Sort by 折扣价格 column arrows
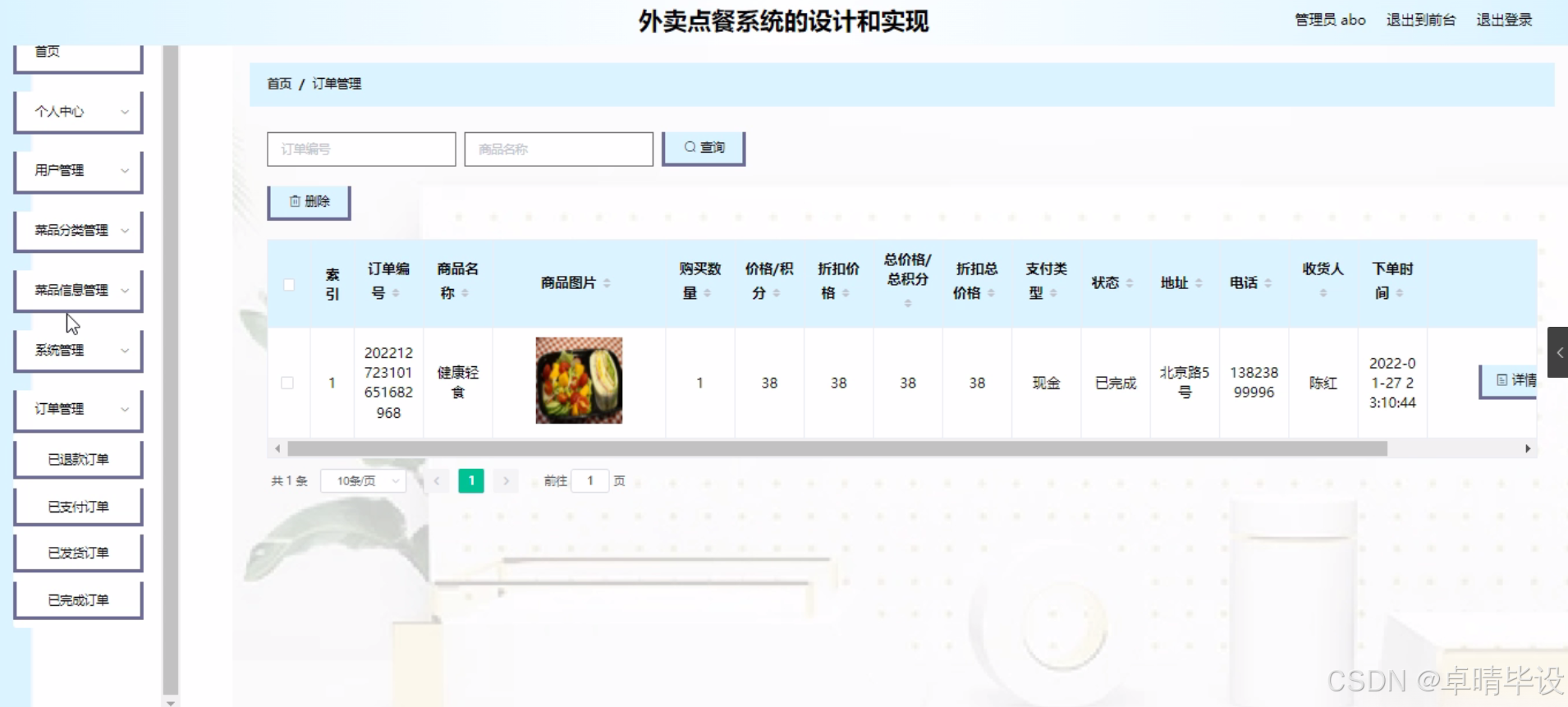 [846, 293]
